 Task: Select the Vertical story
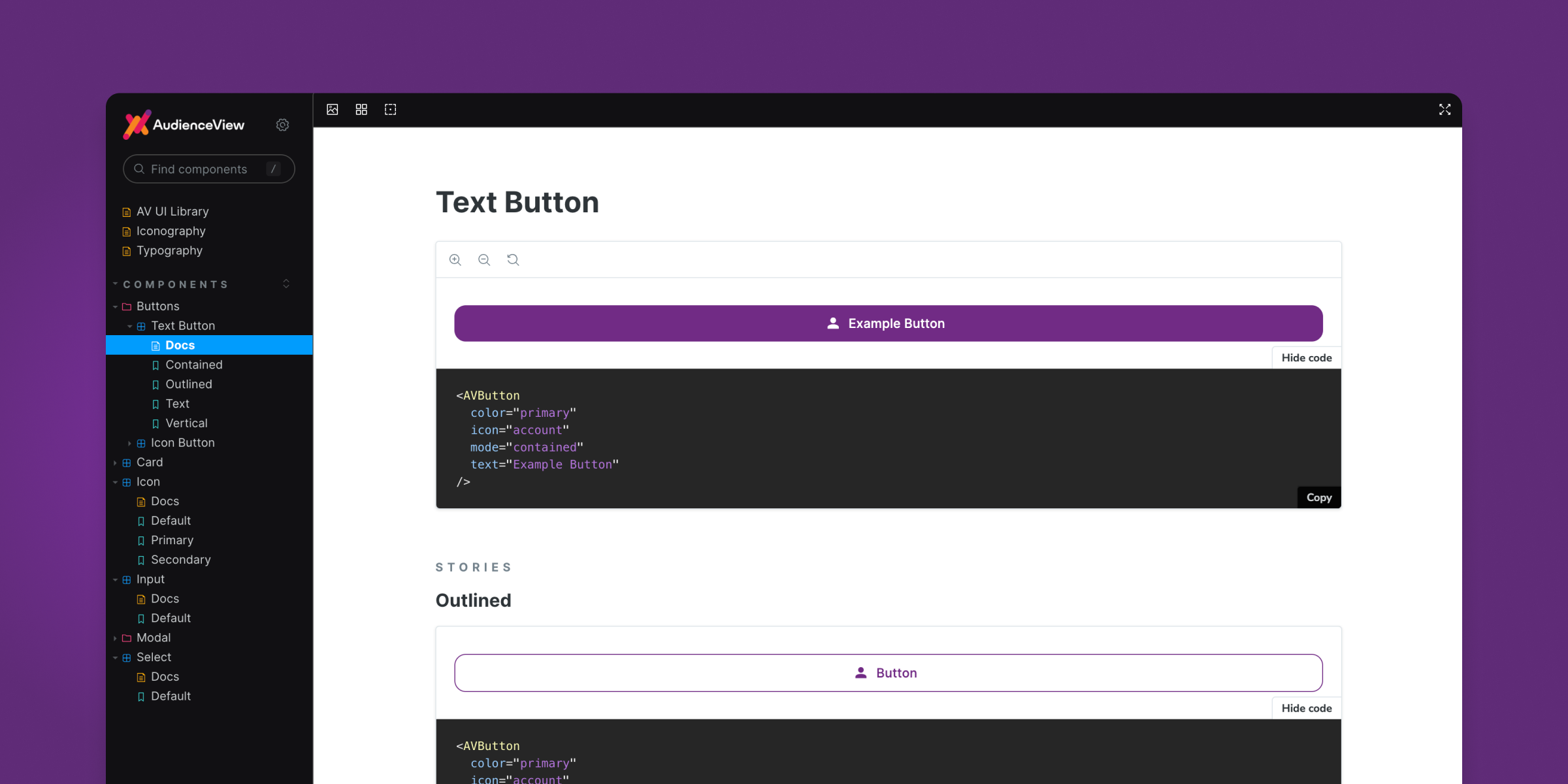[x=186, y=423]
